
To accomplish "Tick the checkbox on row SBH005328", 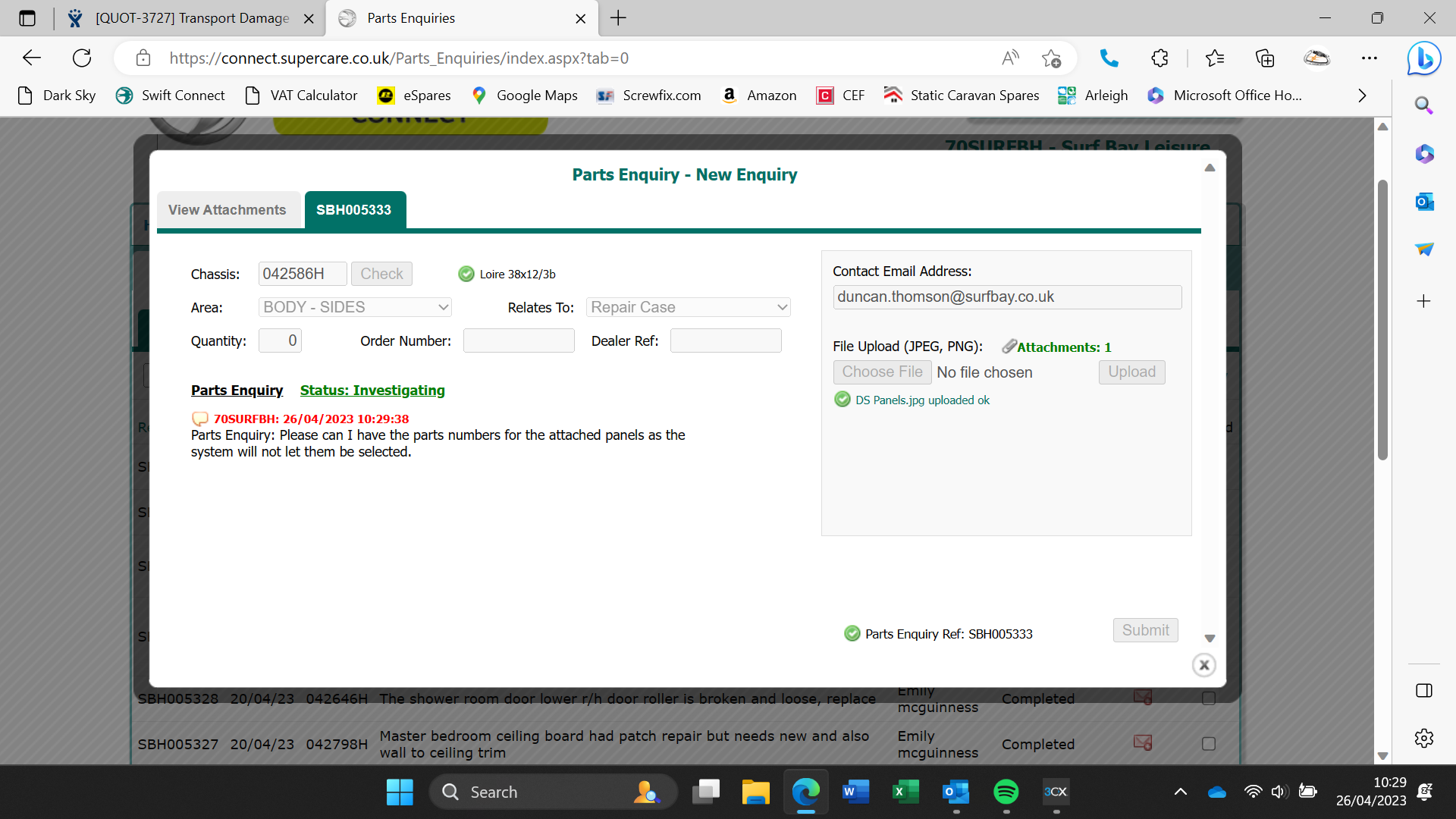I will (1209, 698).
